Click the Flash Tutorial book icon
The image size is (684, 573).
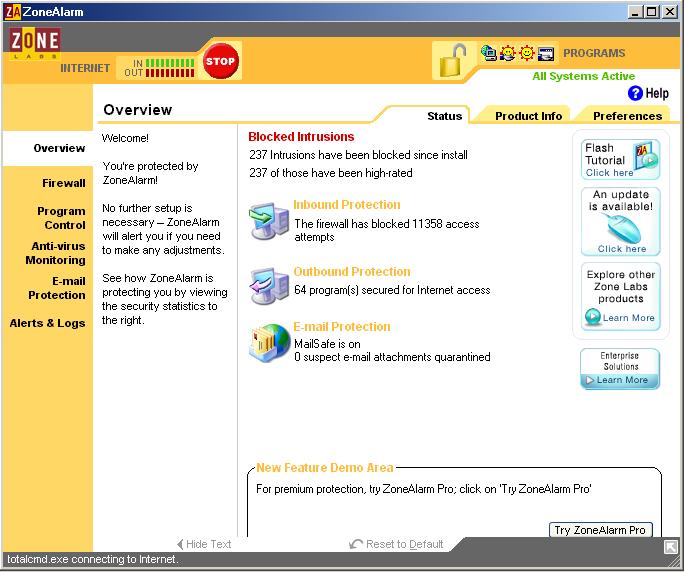[646, 155]
